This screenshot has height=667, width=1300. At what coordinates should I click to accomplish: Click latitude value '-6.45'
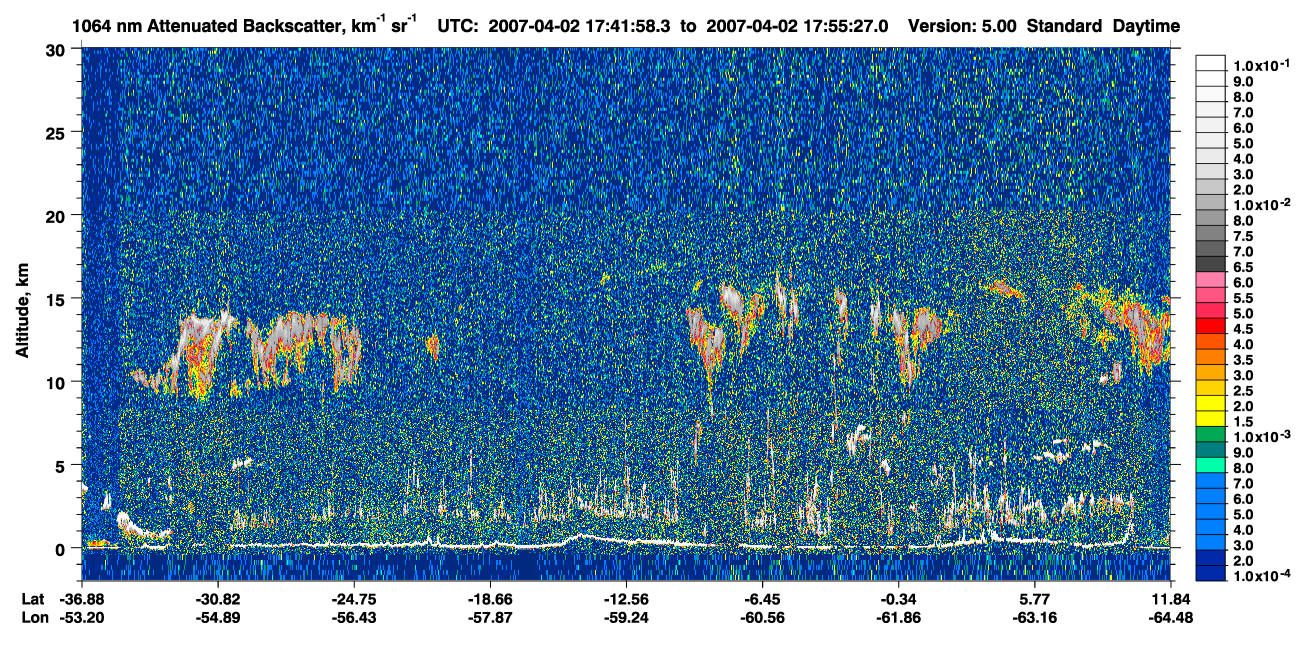point(762,599)
